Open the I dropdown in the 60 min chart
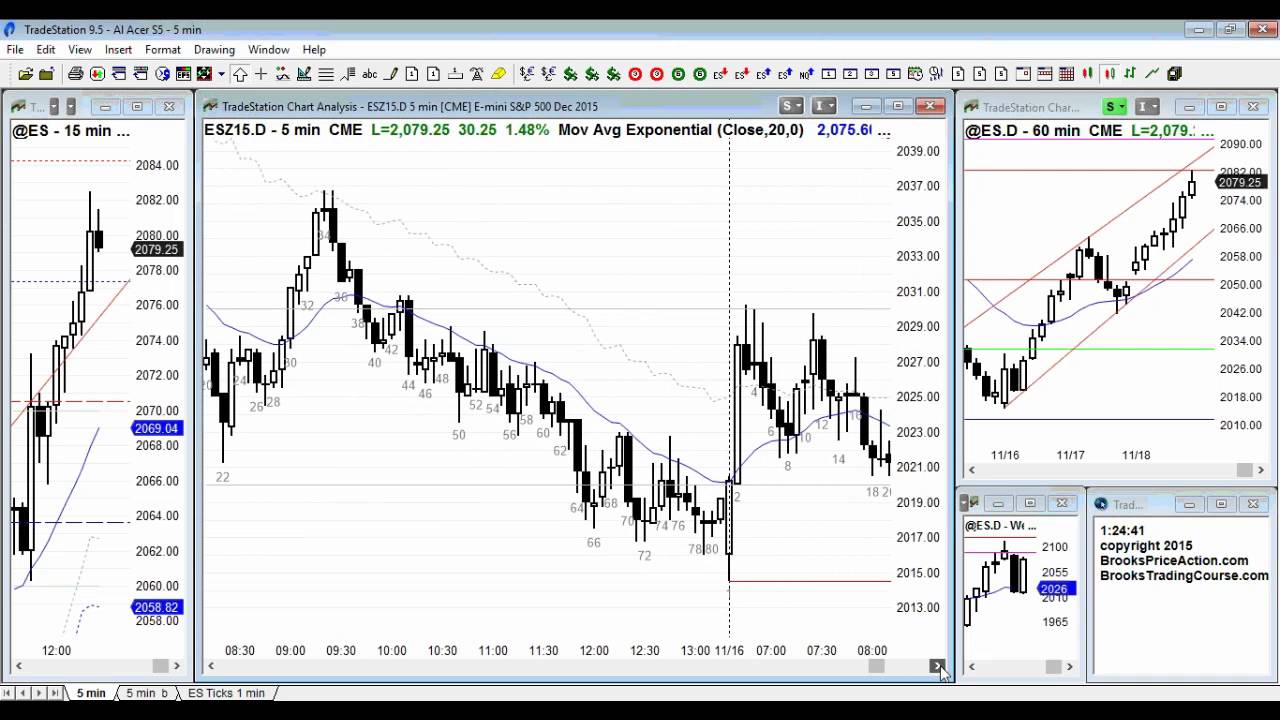 pos(1148,106)
